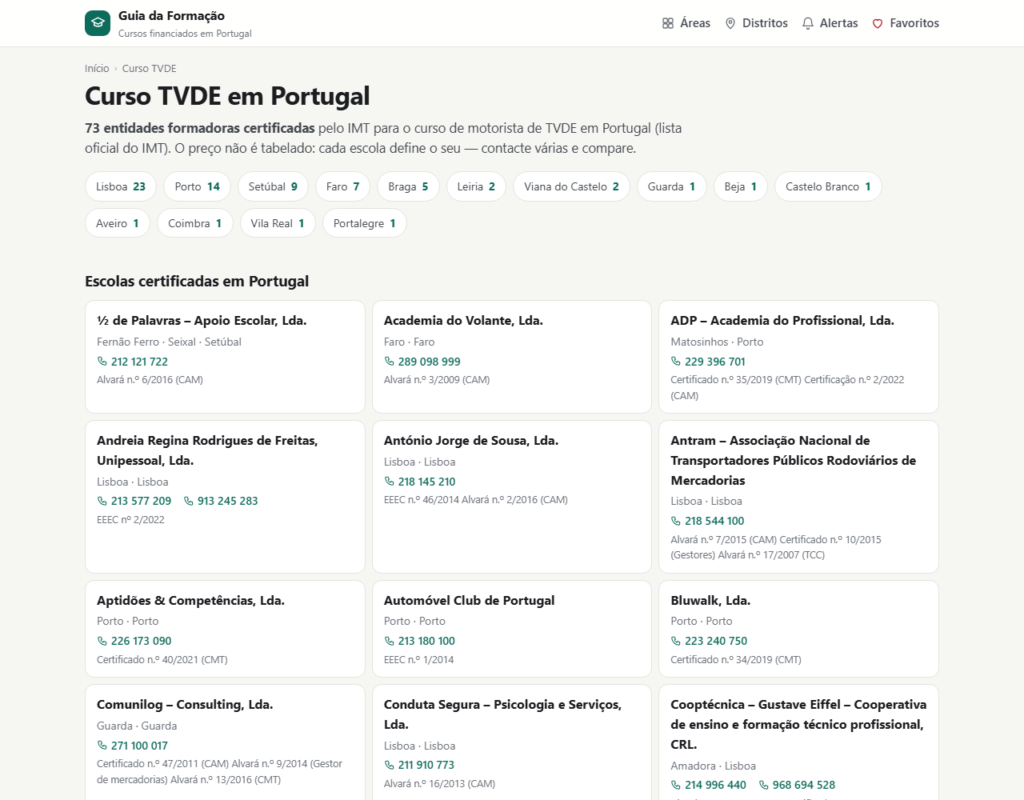This screenshot has height=800, width=1024.
Task: Select the Coimbra 1 chip
Action: pyautogui.click(x=195, y=223)
